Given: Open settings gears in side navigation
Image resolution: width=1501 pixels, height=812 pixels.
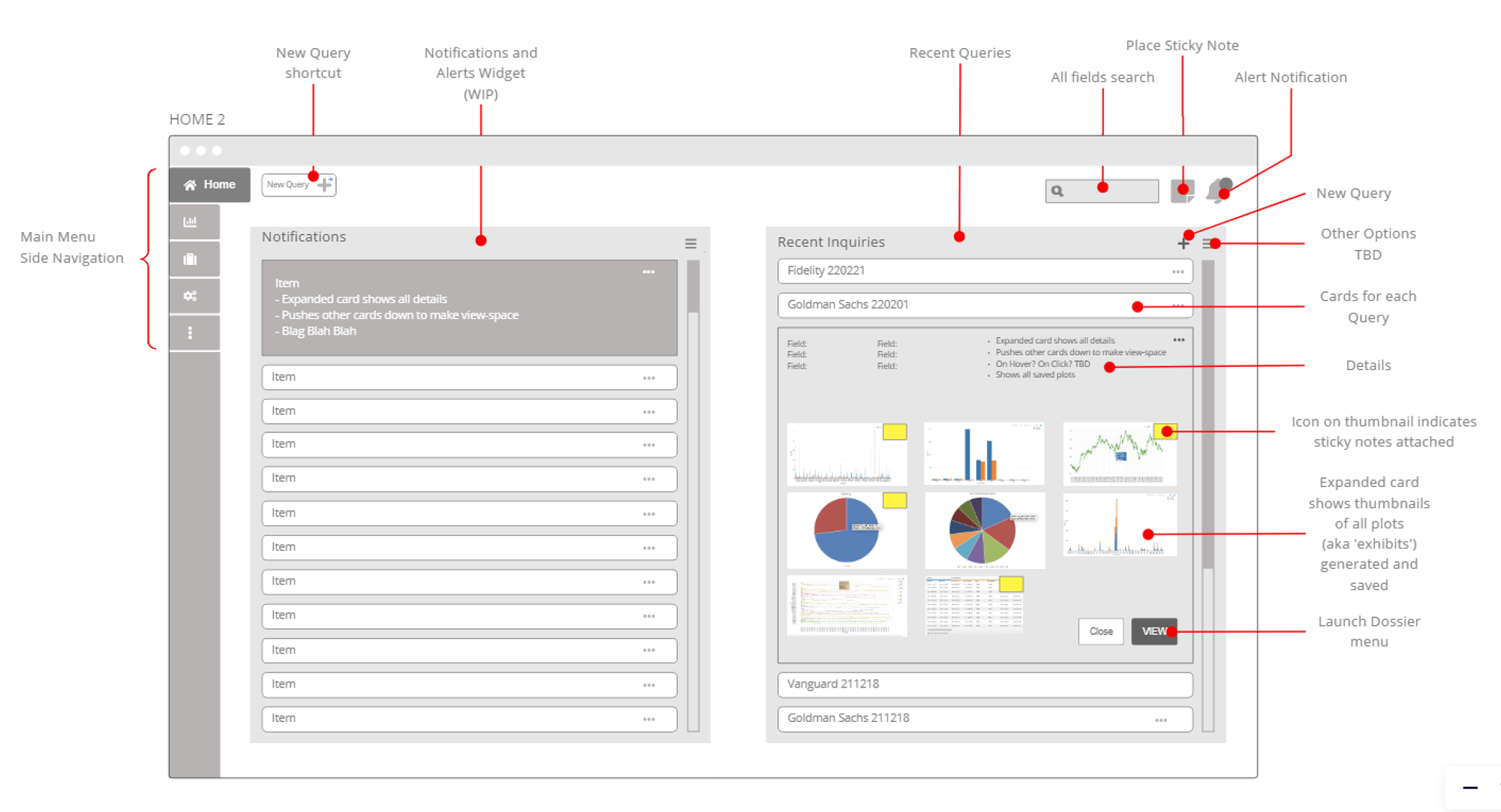Looking at the screenshot, I should 191,296.
